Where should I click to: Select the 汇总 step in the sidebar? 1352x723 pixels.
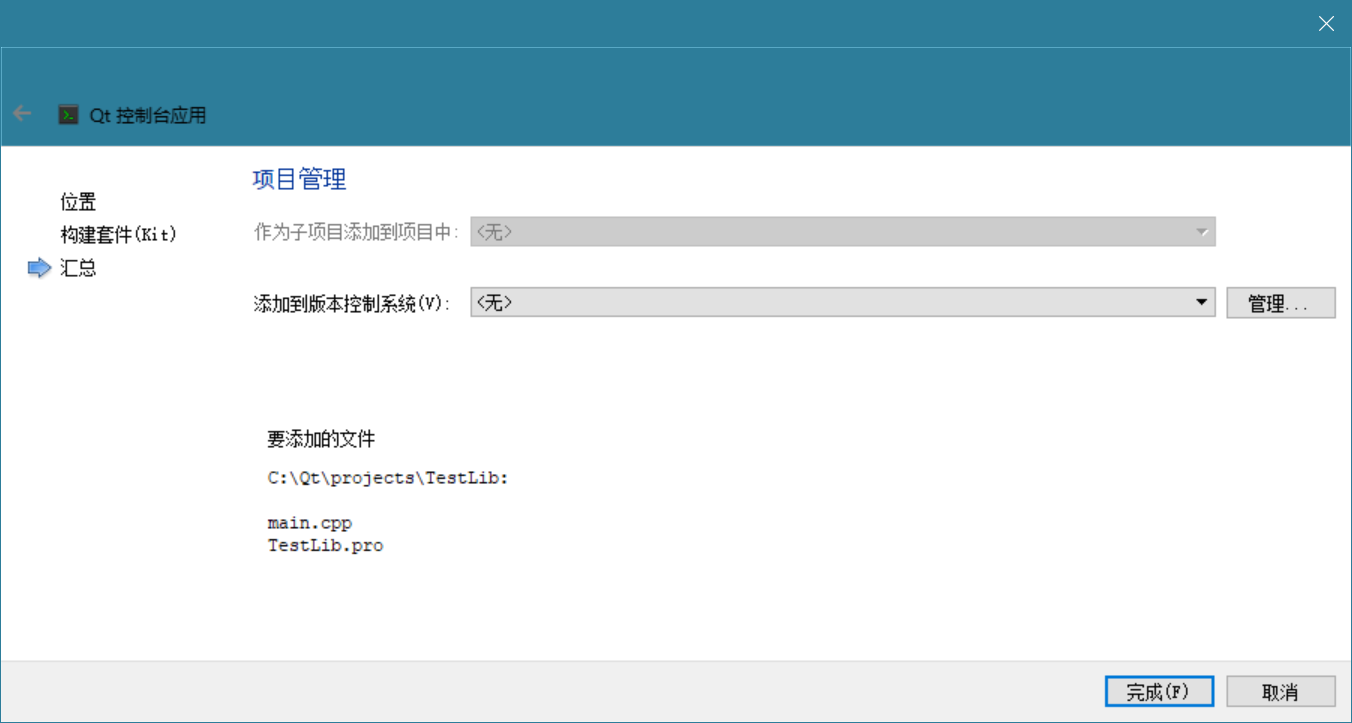78,268
